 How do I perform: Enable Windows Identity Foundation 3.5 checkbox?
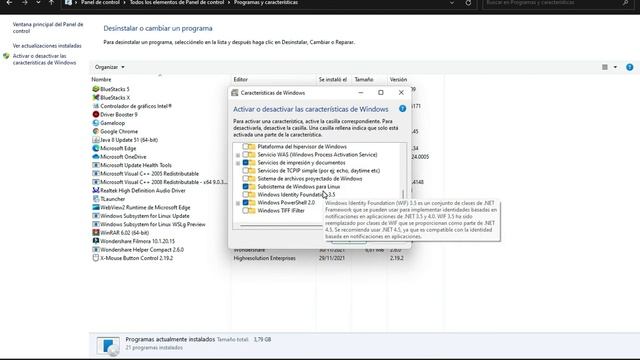pos(245,195)
